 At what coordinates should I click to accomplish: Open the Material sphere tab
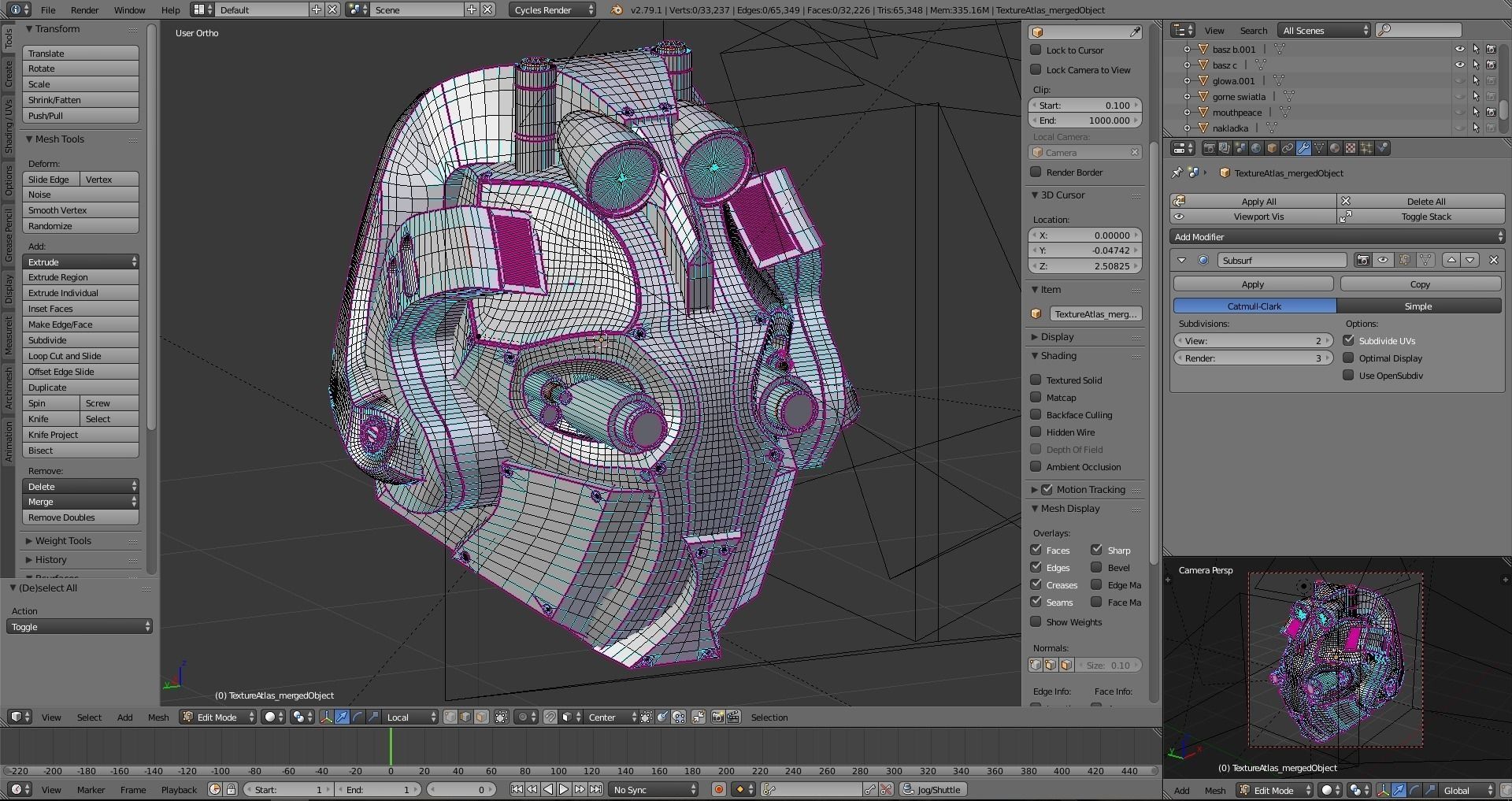1335,148
